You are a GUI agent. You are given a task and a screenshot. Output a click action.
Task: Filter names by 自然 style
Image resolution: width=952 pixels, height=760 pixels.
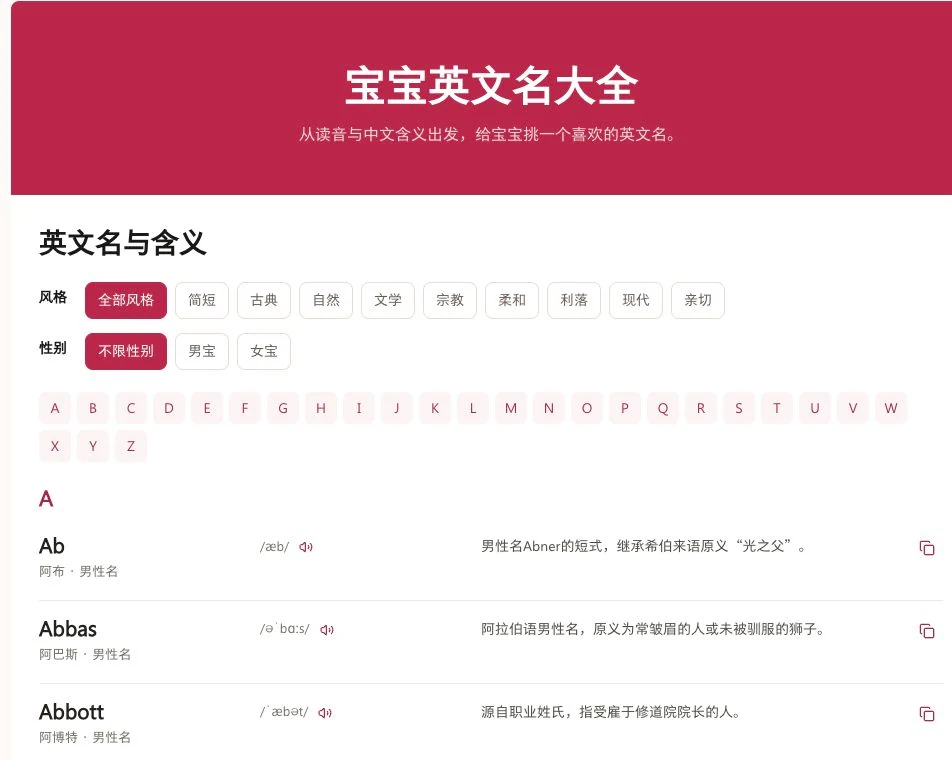(325, 300)
